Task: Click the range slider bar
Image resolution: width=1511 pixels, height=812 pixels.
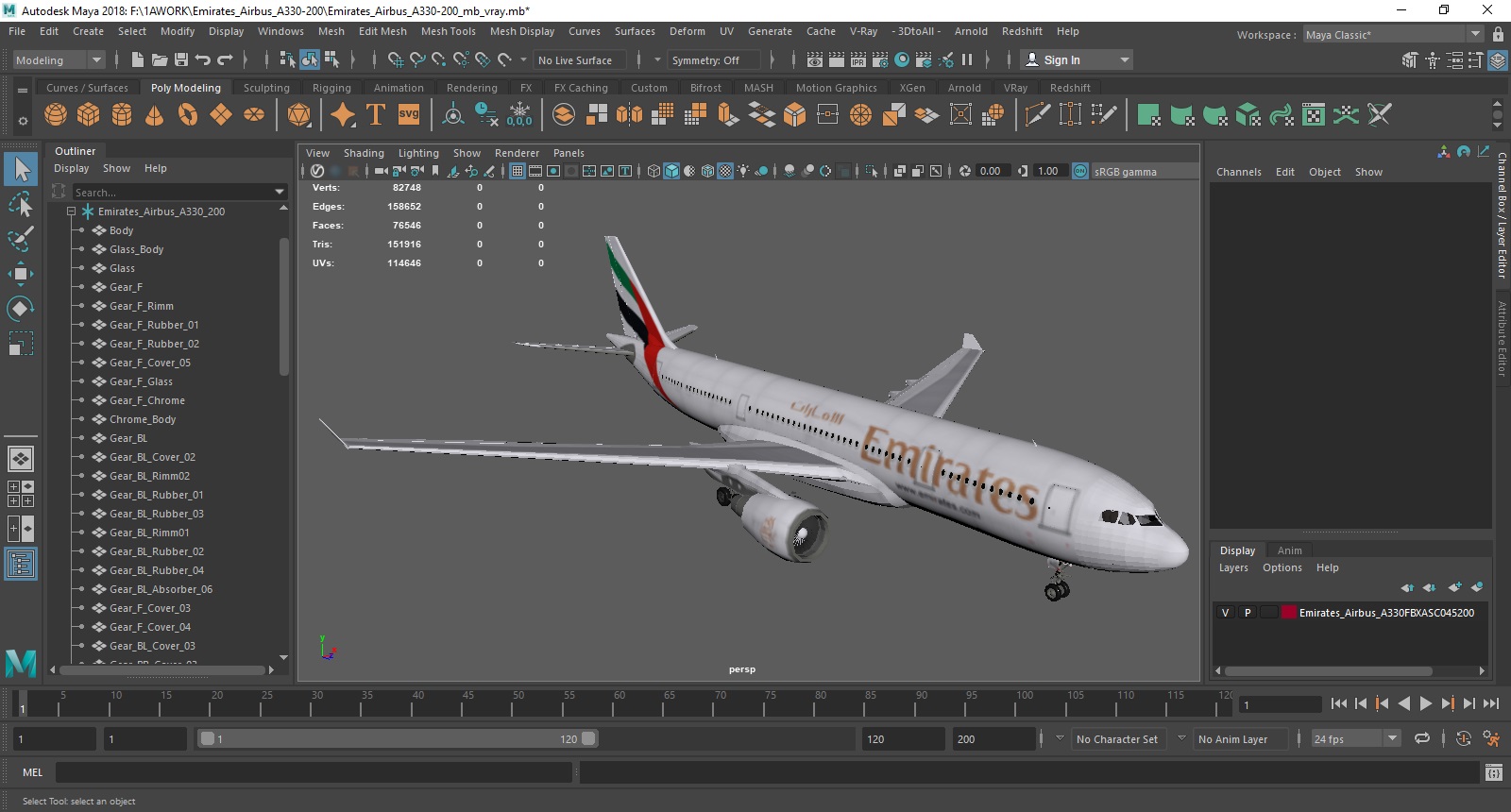Action: 397,739
